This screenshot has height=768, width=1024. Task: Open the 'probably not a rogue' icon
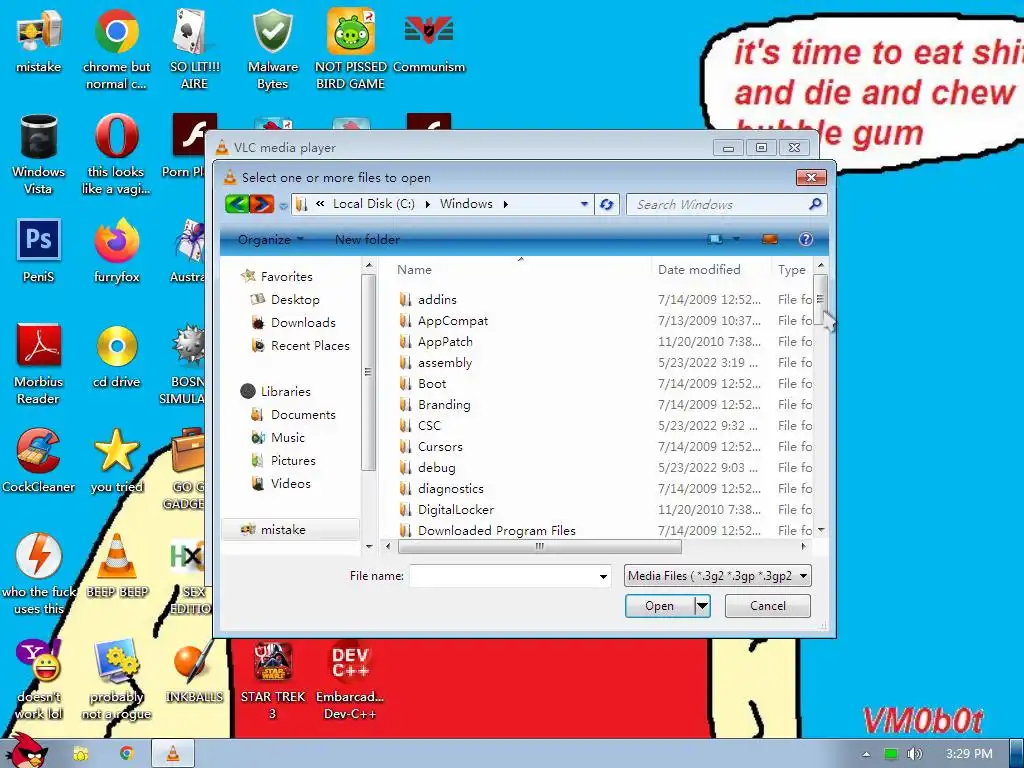click(x=116, y=679)
